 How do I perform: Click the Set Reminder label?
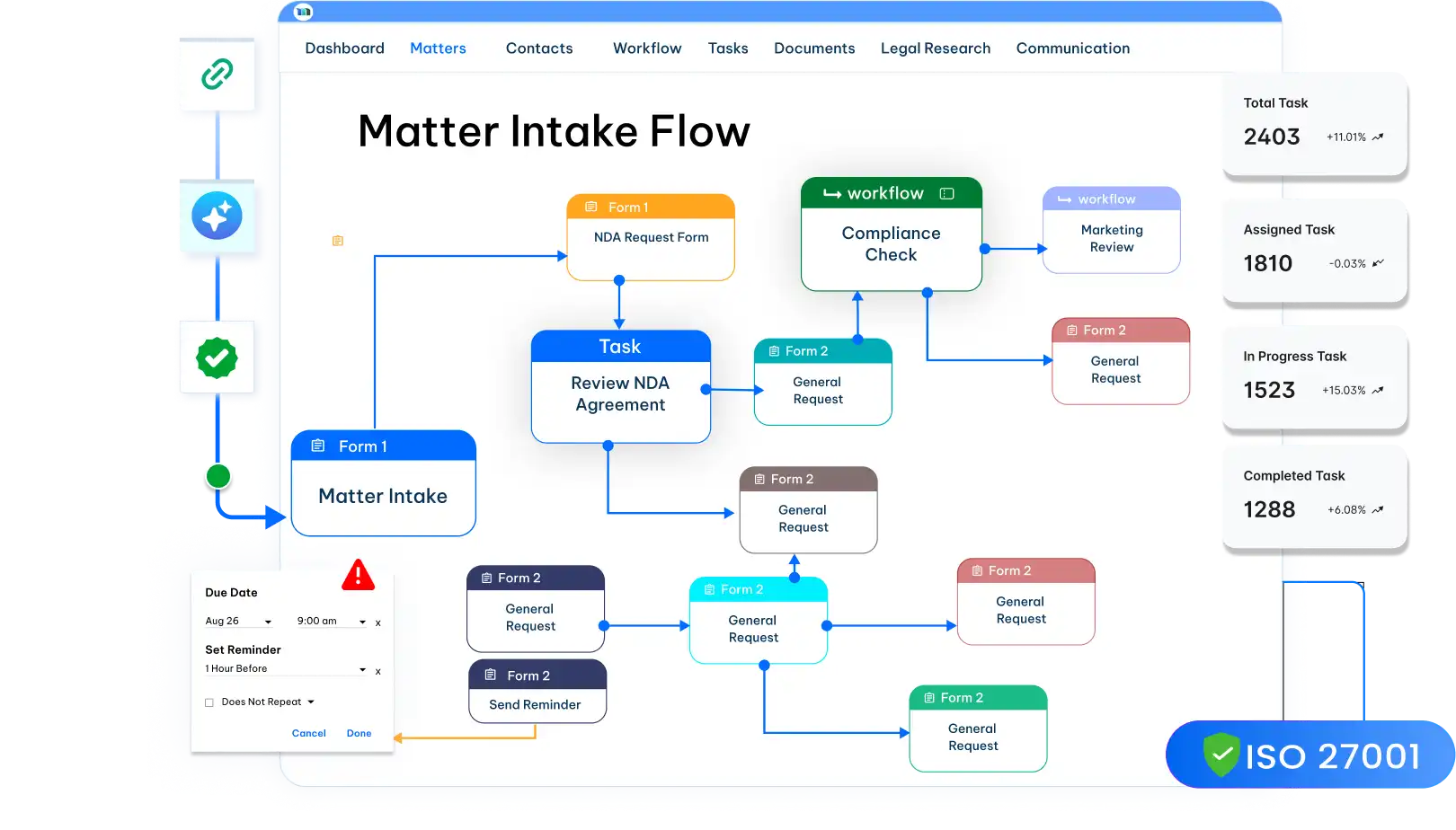[243, 649]
